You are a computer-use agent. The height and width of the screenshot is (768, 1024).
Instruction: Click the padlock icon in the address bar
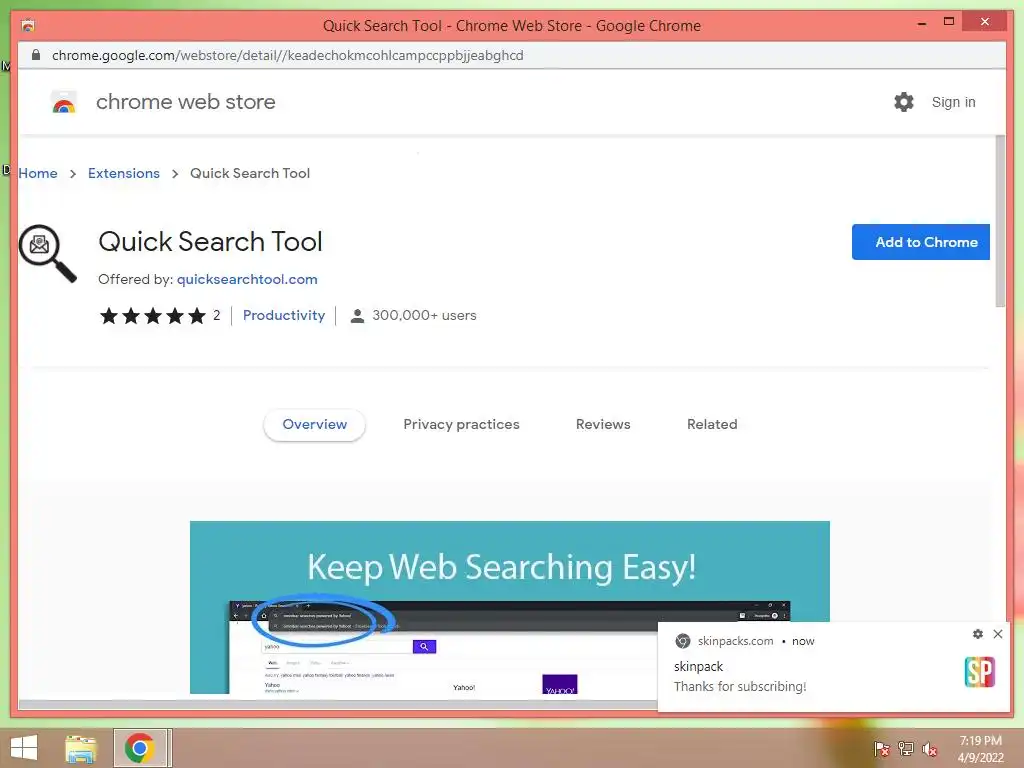[x=36, y=55]
